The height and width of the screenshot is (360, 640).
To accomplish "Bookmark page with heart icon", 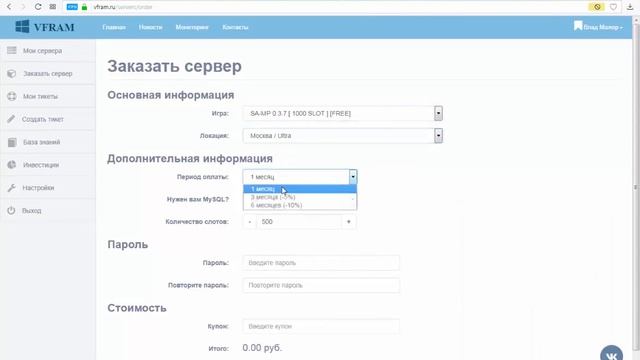I will pyautogui.click(x=613, y=7).
